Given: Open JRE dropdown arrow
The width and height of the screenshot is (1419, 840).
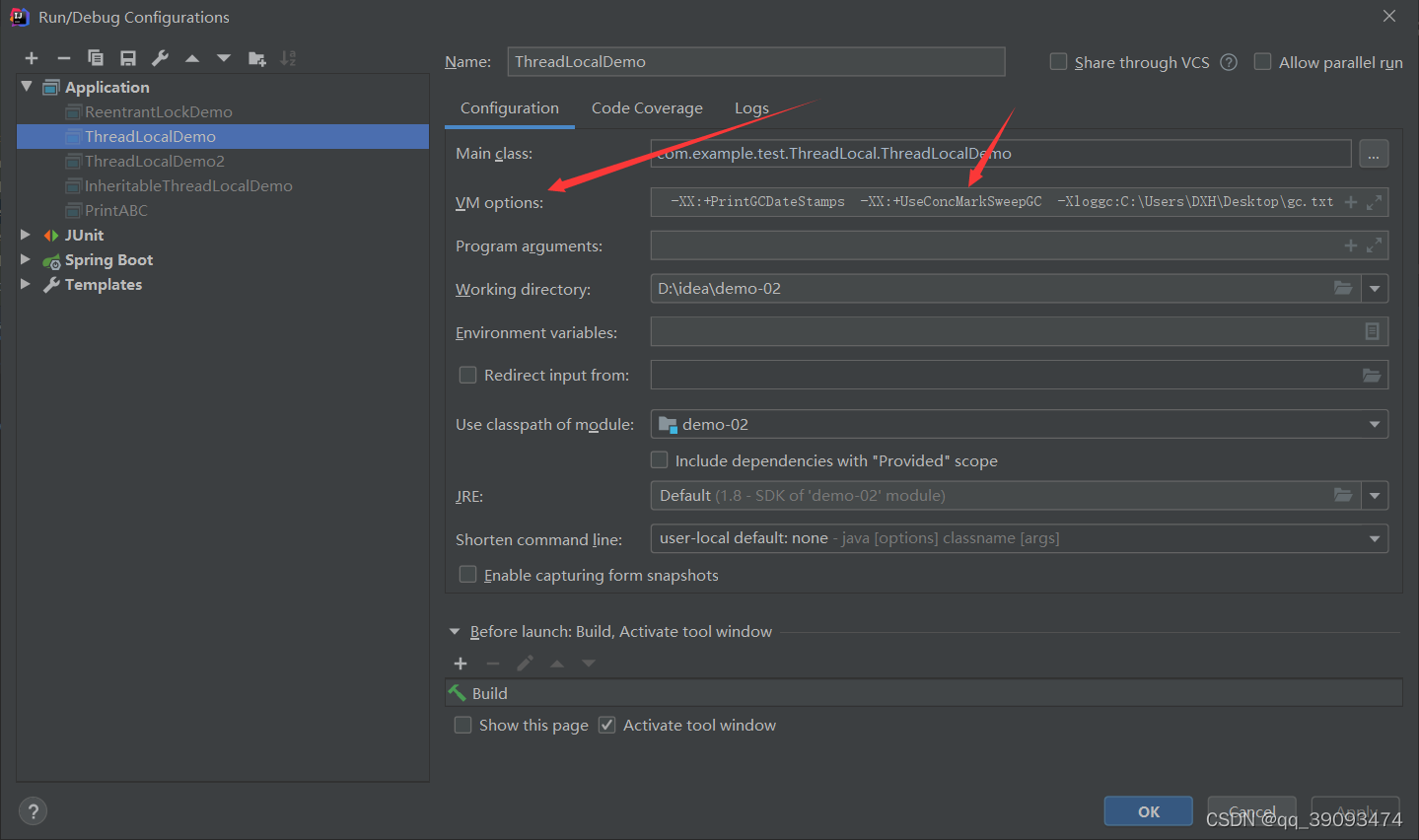Looking at the screenshot, I should [1375, 495].
